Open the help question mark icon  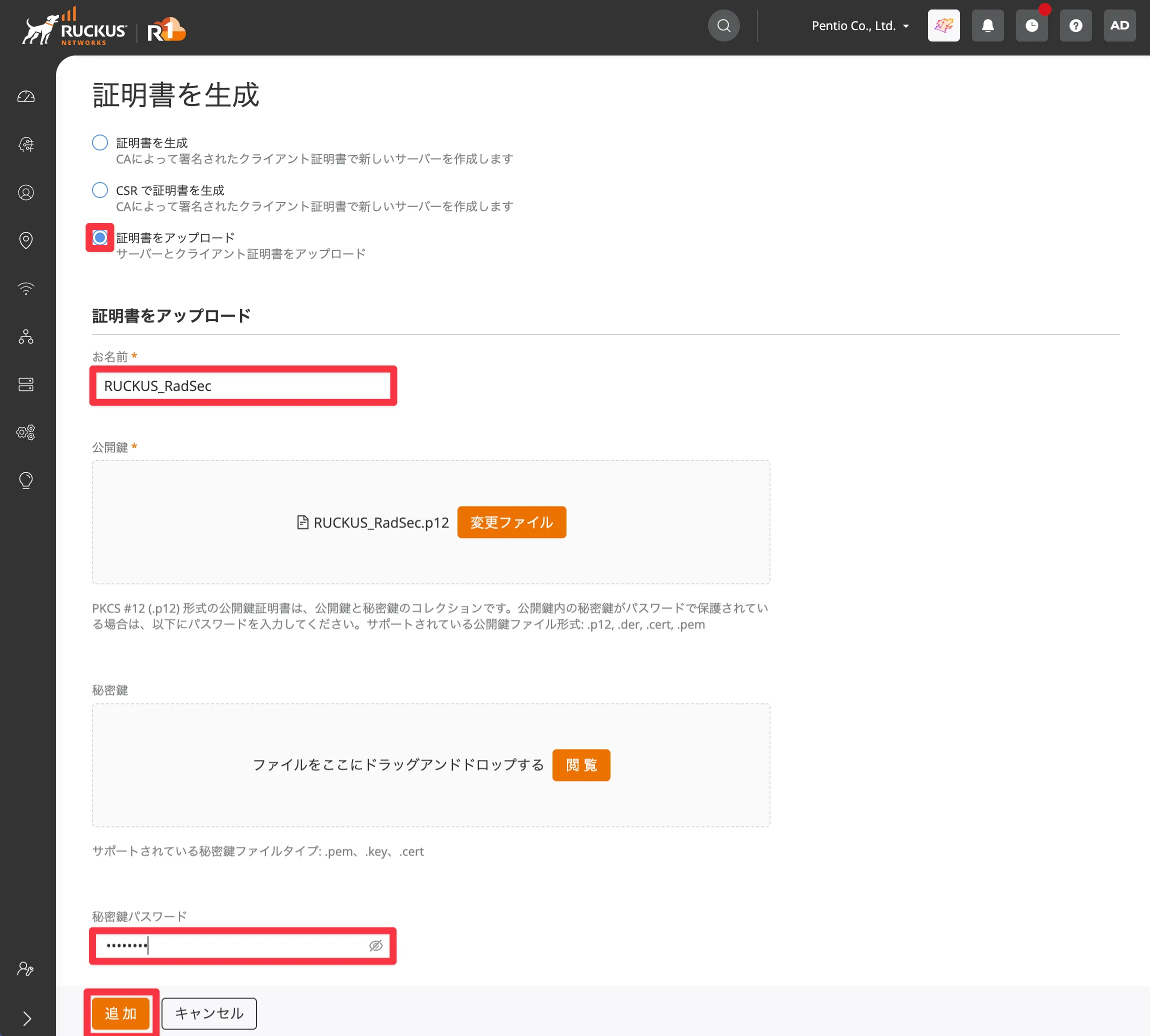point(1075,25)
